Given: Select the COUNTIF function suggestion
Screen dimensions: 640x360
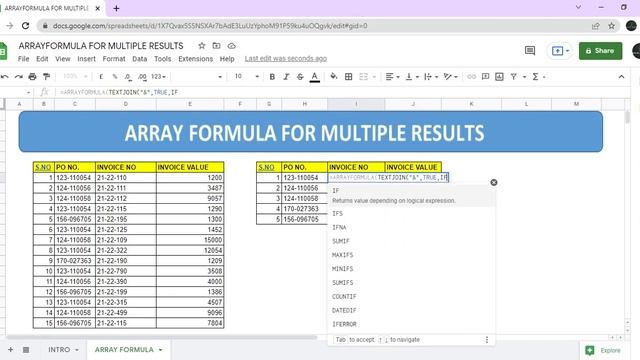Looking at the screenshot, I should point(411,296).
